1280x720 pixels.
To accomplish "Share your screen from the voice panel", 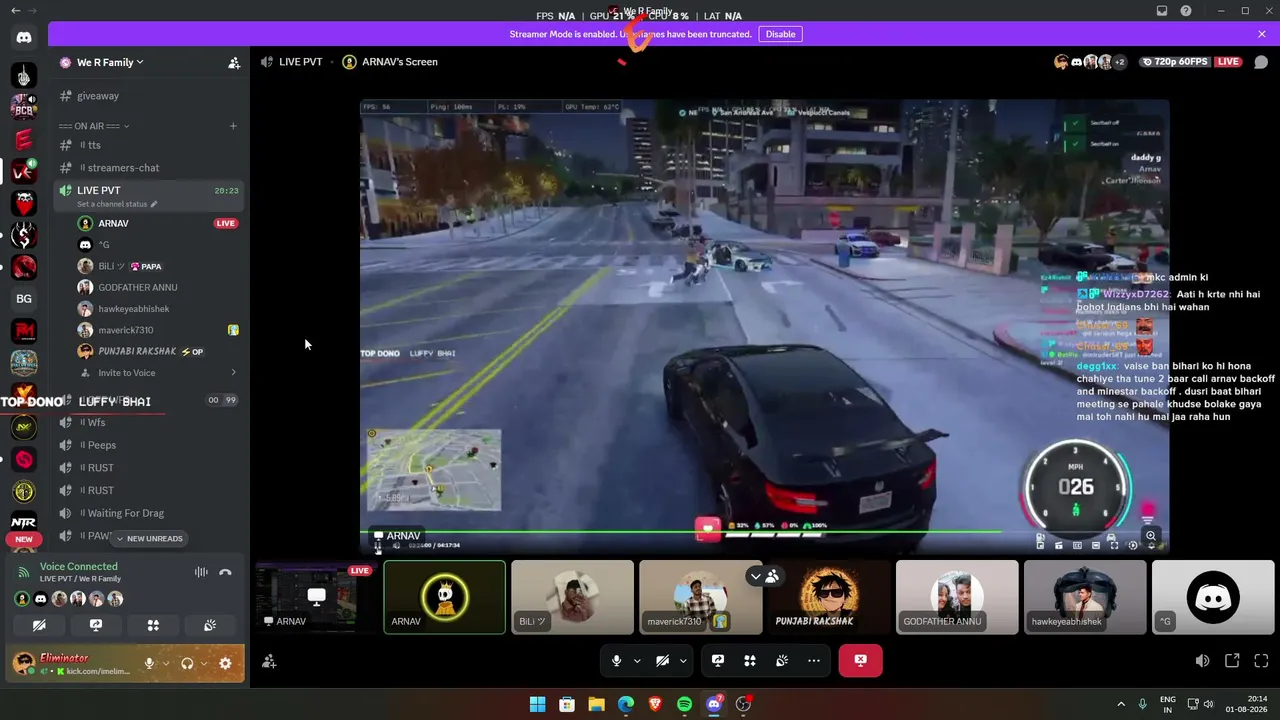I will [x=96, y=625].
